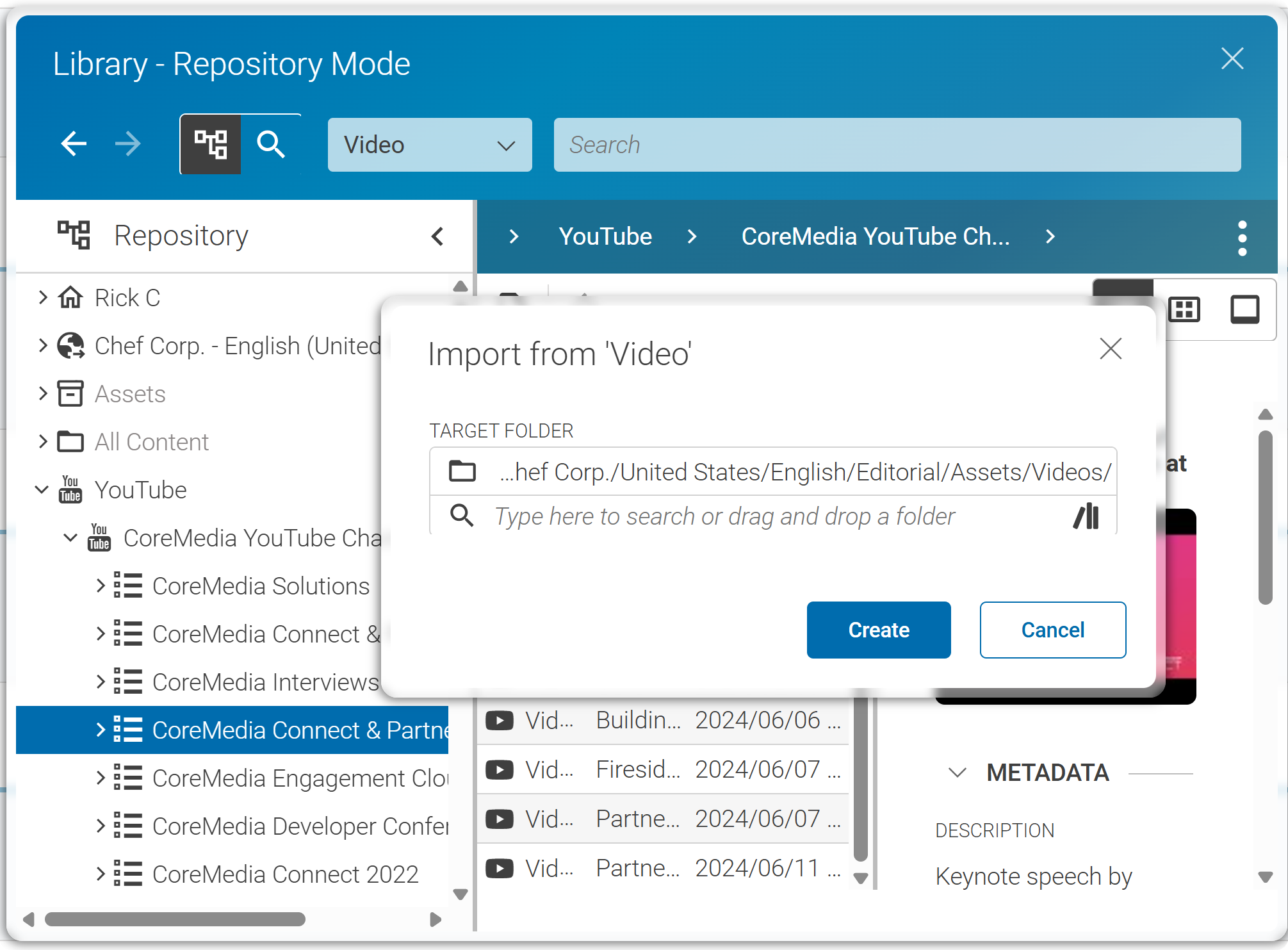1288x950 pixels.
Task: Click the forward navigation arrow
Action: (x=128, y=143)
